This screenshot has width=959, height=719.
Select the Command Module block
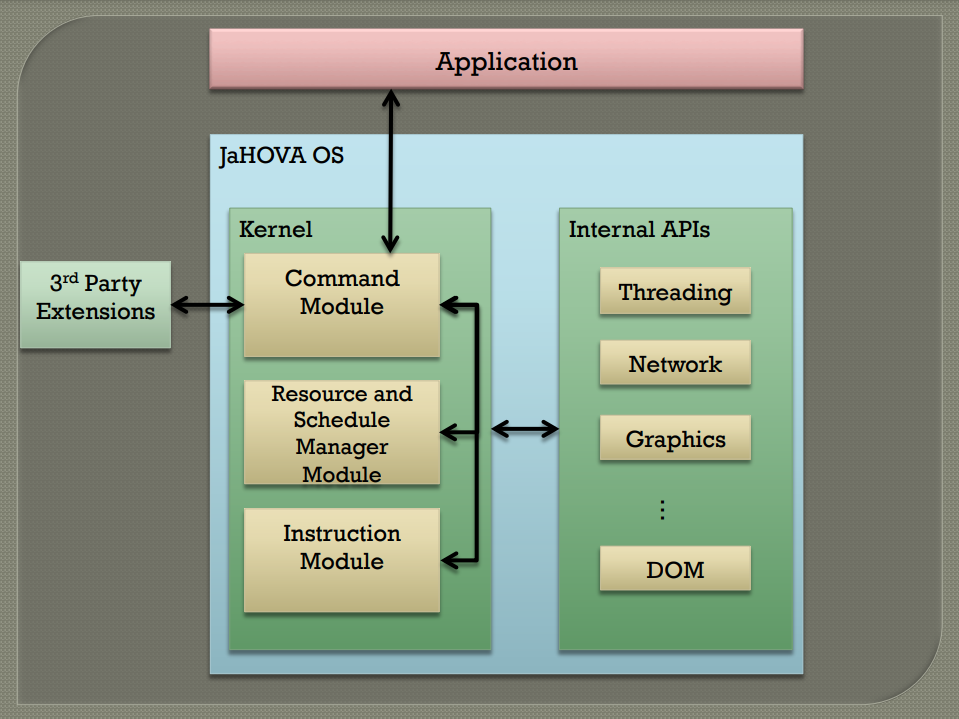pos(342,305)
